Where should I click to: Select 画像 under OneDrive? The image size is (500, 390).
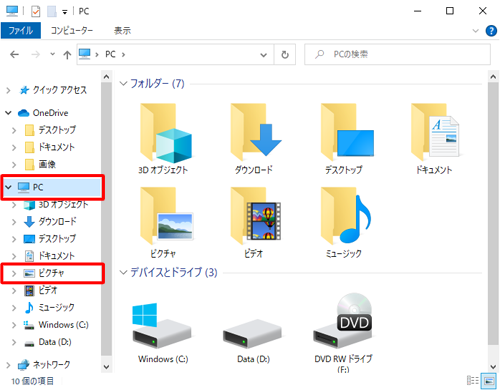(47, 164)
